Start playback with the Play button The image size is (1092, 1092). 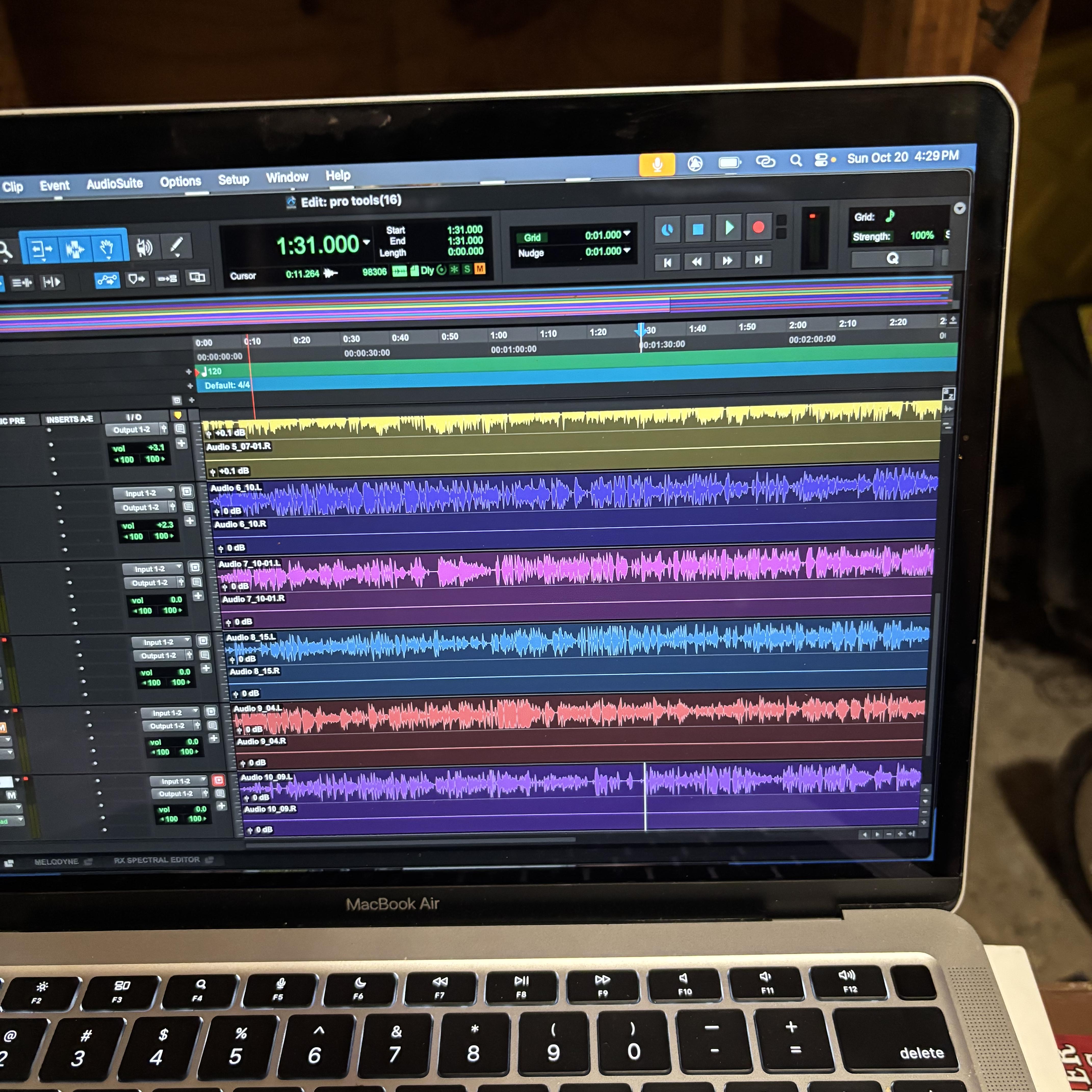[729, 228]
